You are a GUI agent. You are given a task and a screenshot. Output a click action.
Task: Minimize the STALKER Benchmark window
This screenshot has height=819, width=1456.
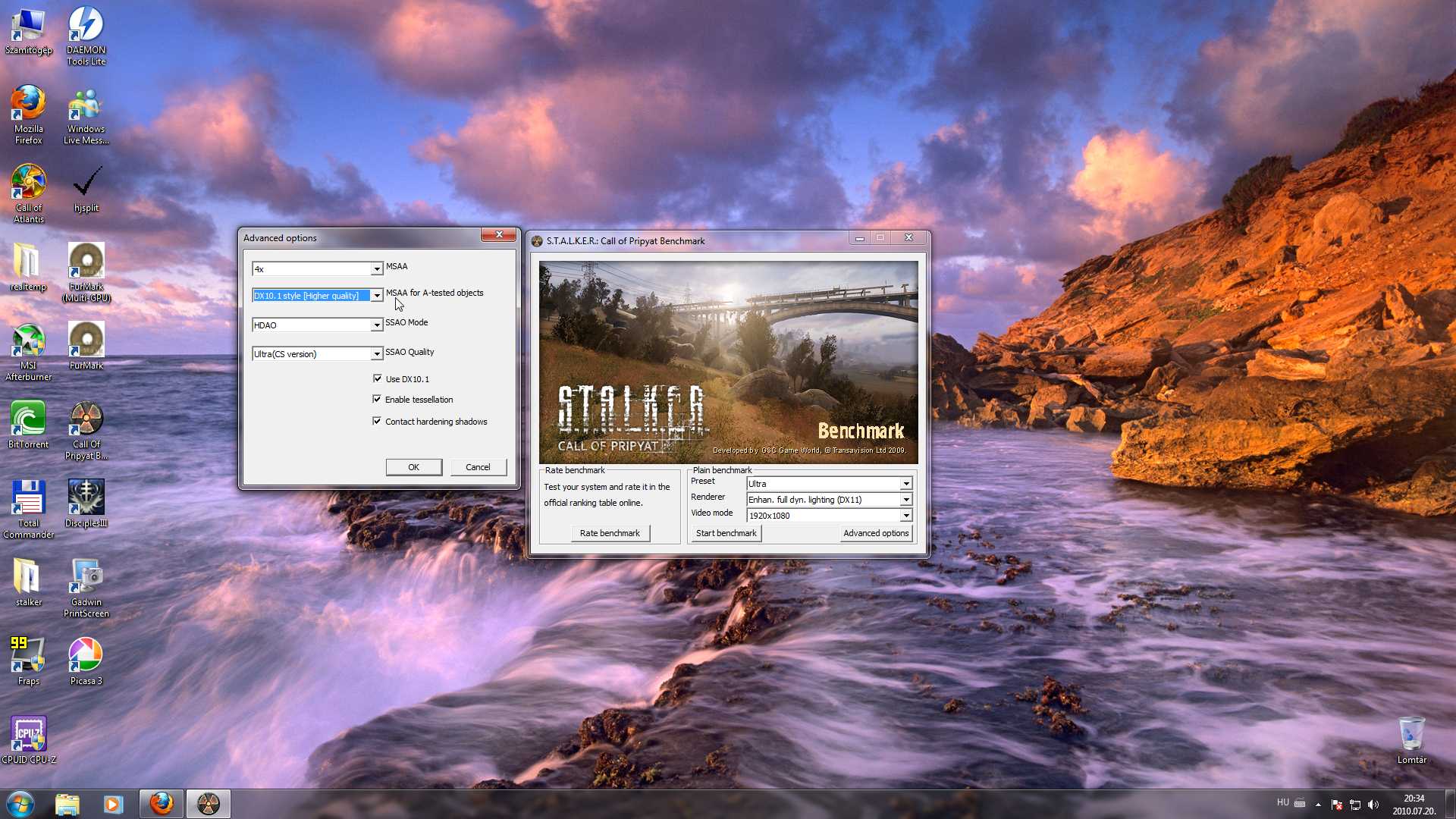tap(859, 238)
